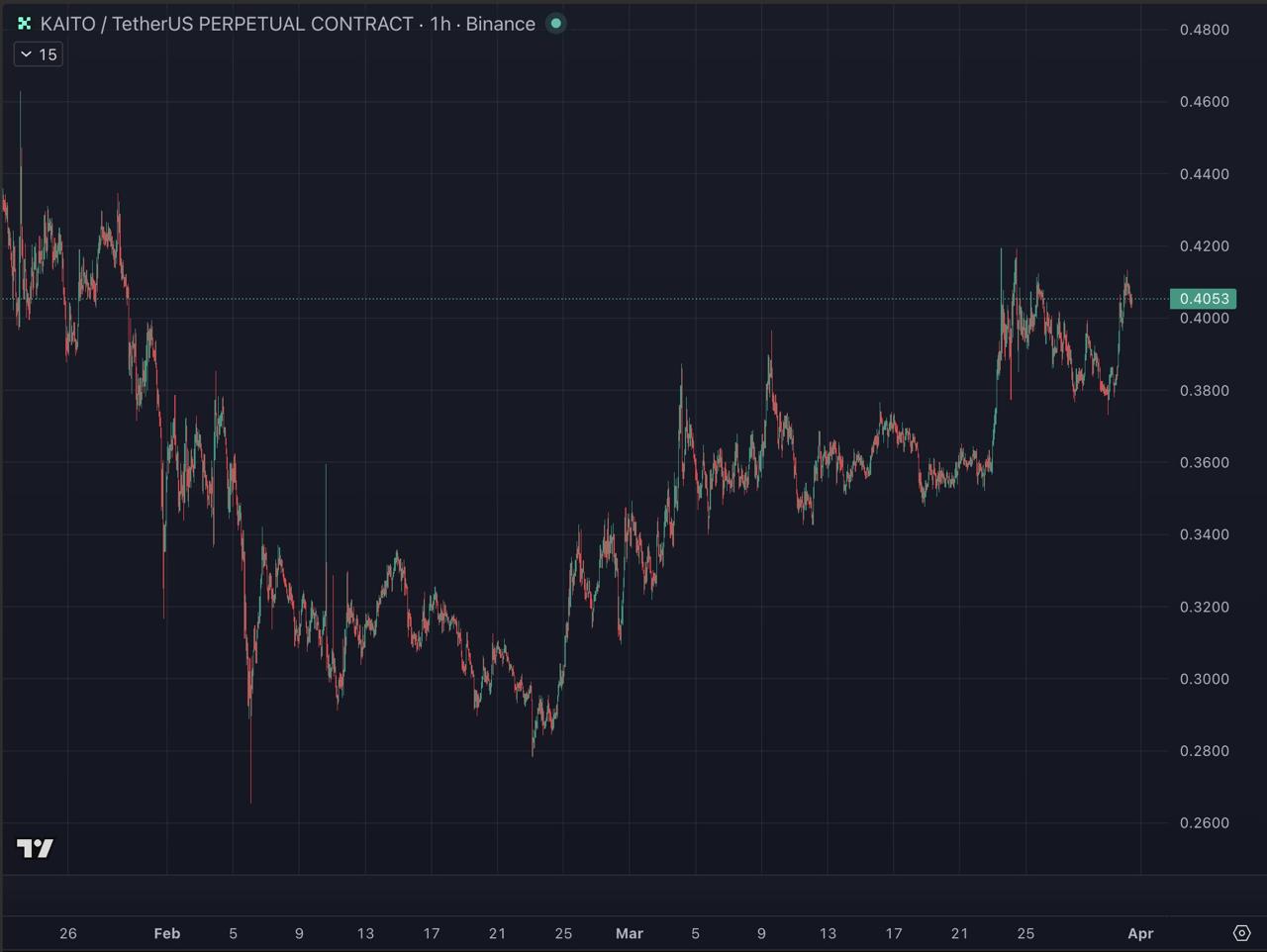This screenshot has height=952, width=1267.
Task: Click the current price label 0.4053
Action: tap(1204, 299)
